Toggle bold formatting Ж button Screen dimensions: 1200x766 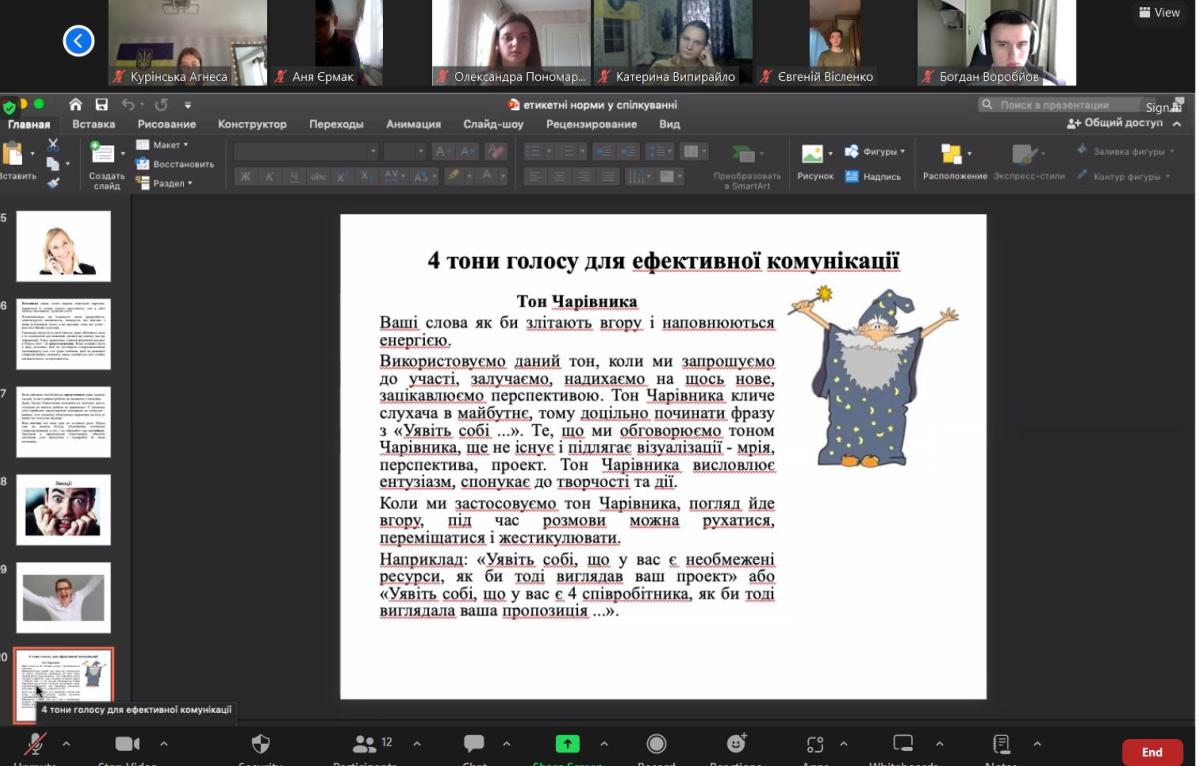point(245,177)
